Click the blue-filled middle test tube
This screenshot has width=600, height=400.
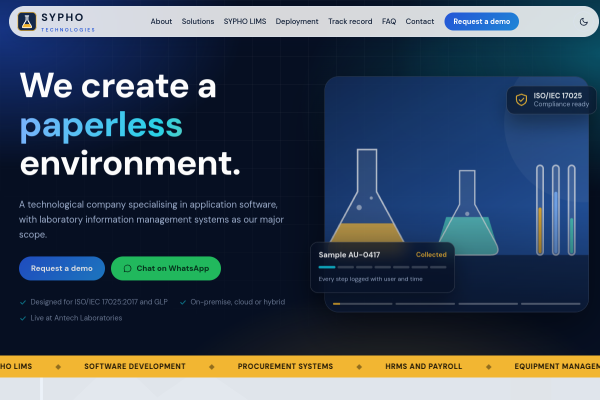(x=556, y=210)
